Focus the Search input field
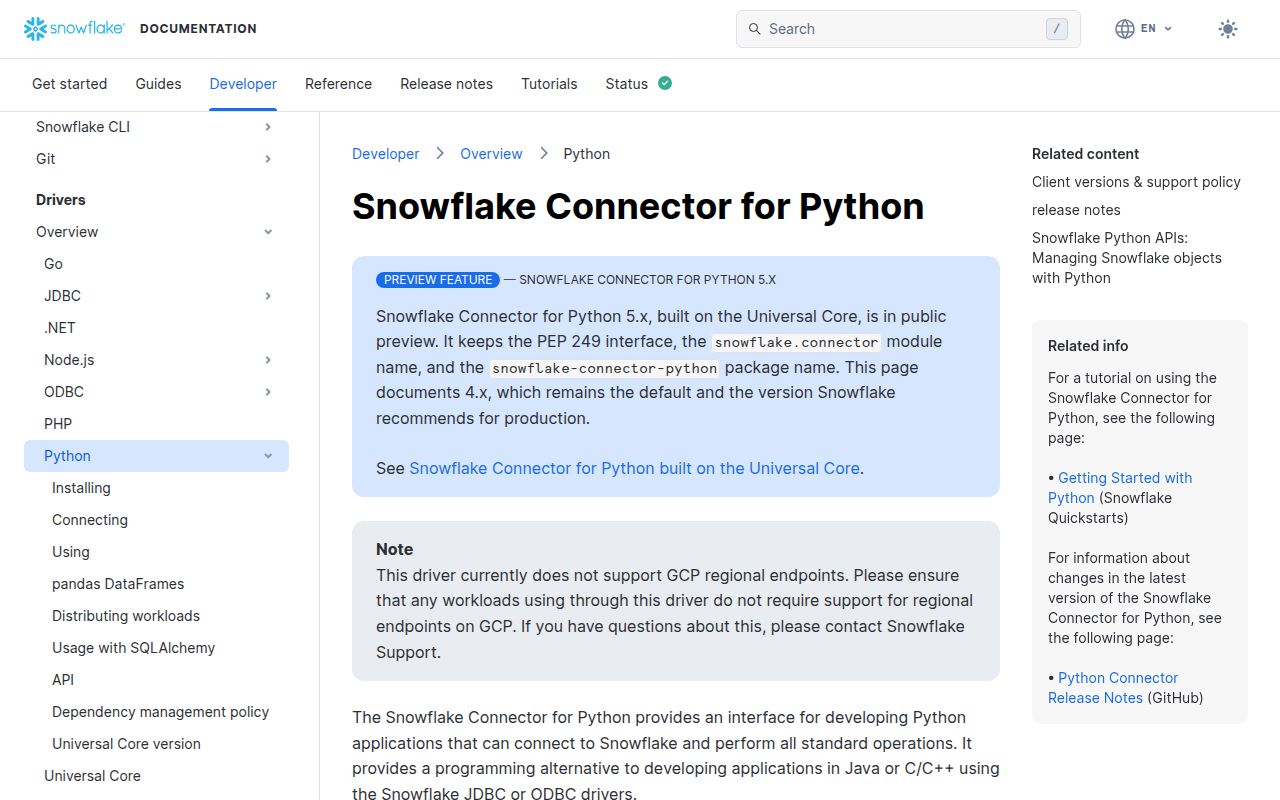Image resolution: width=1280 pixels, height=800 pixels. (908, 29)
